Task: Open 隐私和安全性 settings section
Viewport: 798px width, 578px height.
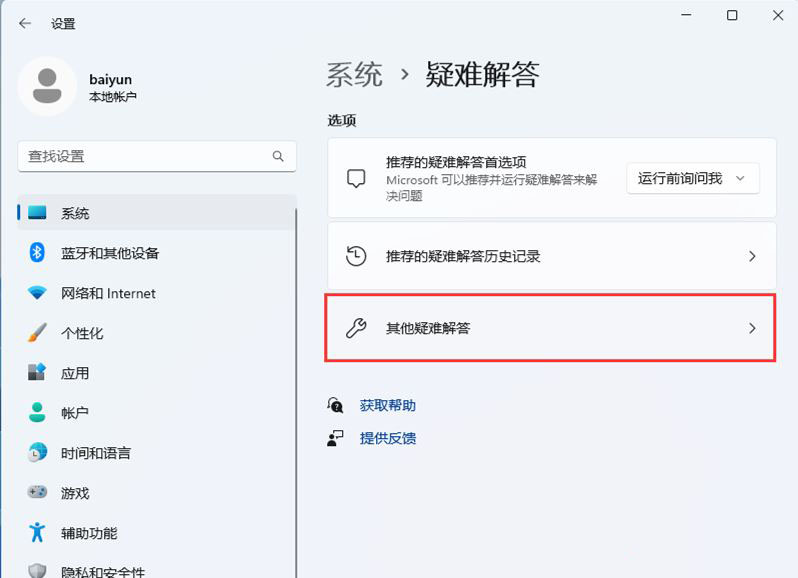Action: [102, 571]
